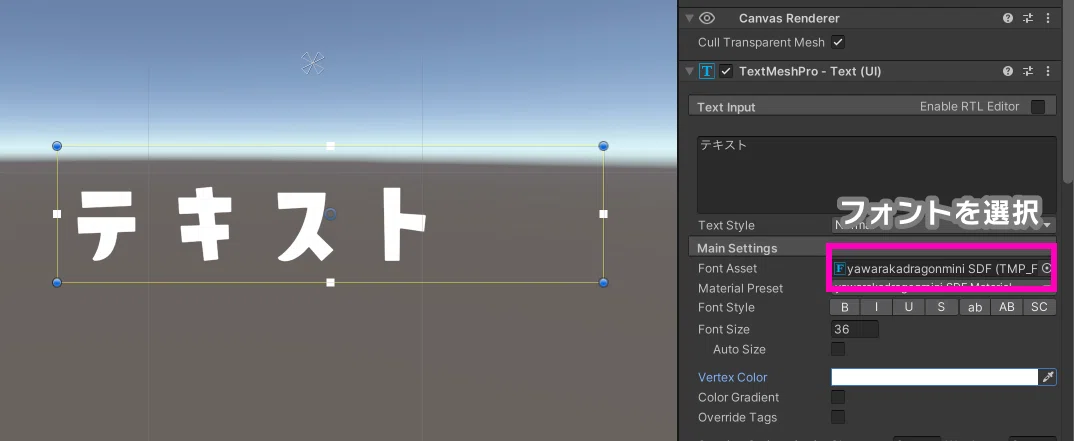1074x441 pixels.
Task: Open TextMeshPro three-dot options menu
Action: (1045, 71)
